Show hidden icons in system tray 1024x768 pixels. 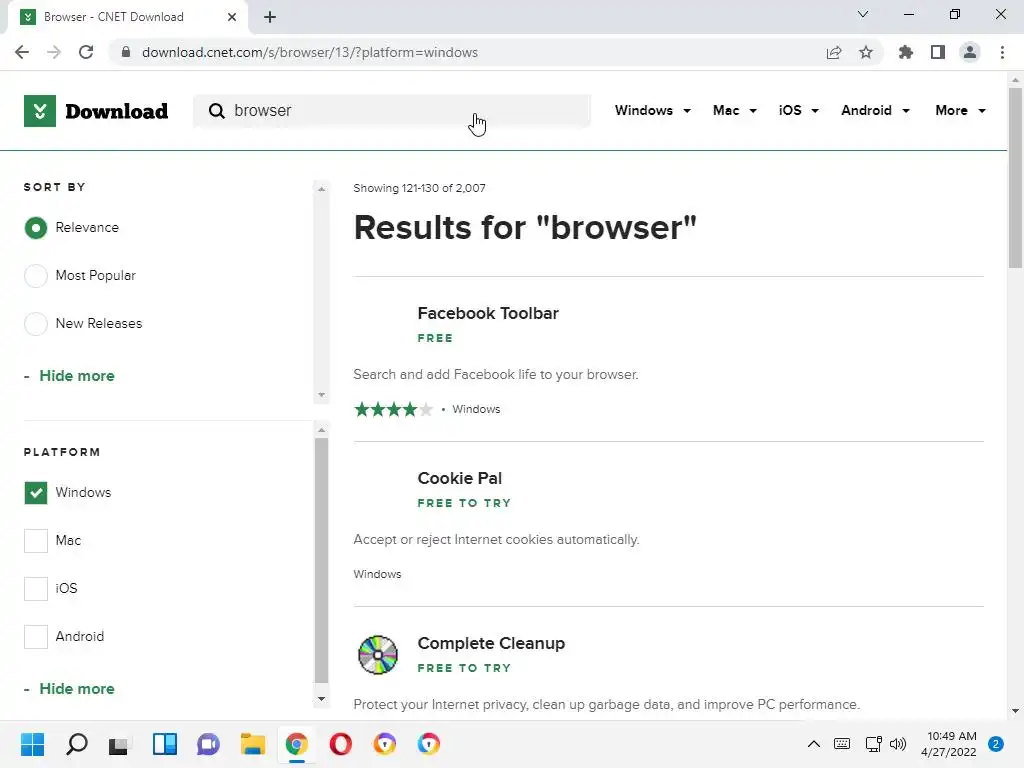pos(814,744)
